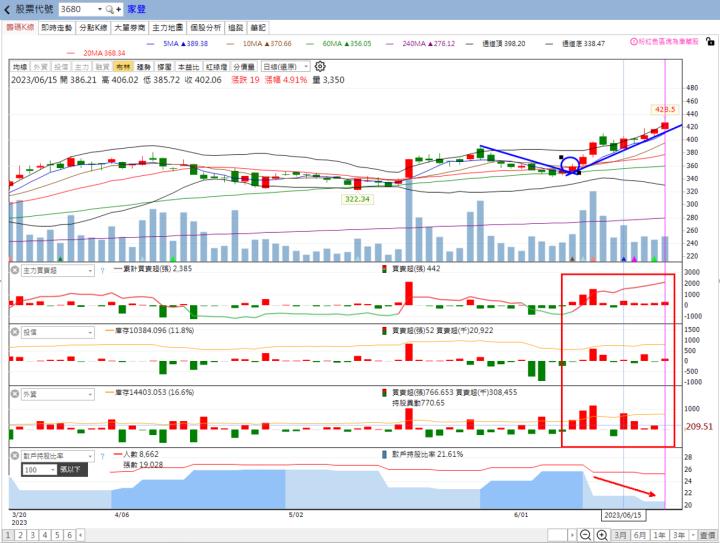720x543 pixels.
Task: Switch to the 即時走勢 tab
Action: coord(56,28)
